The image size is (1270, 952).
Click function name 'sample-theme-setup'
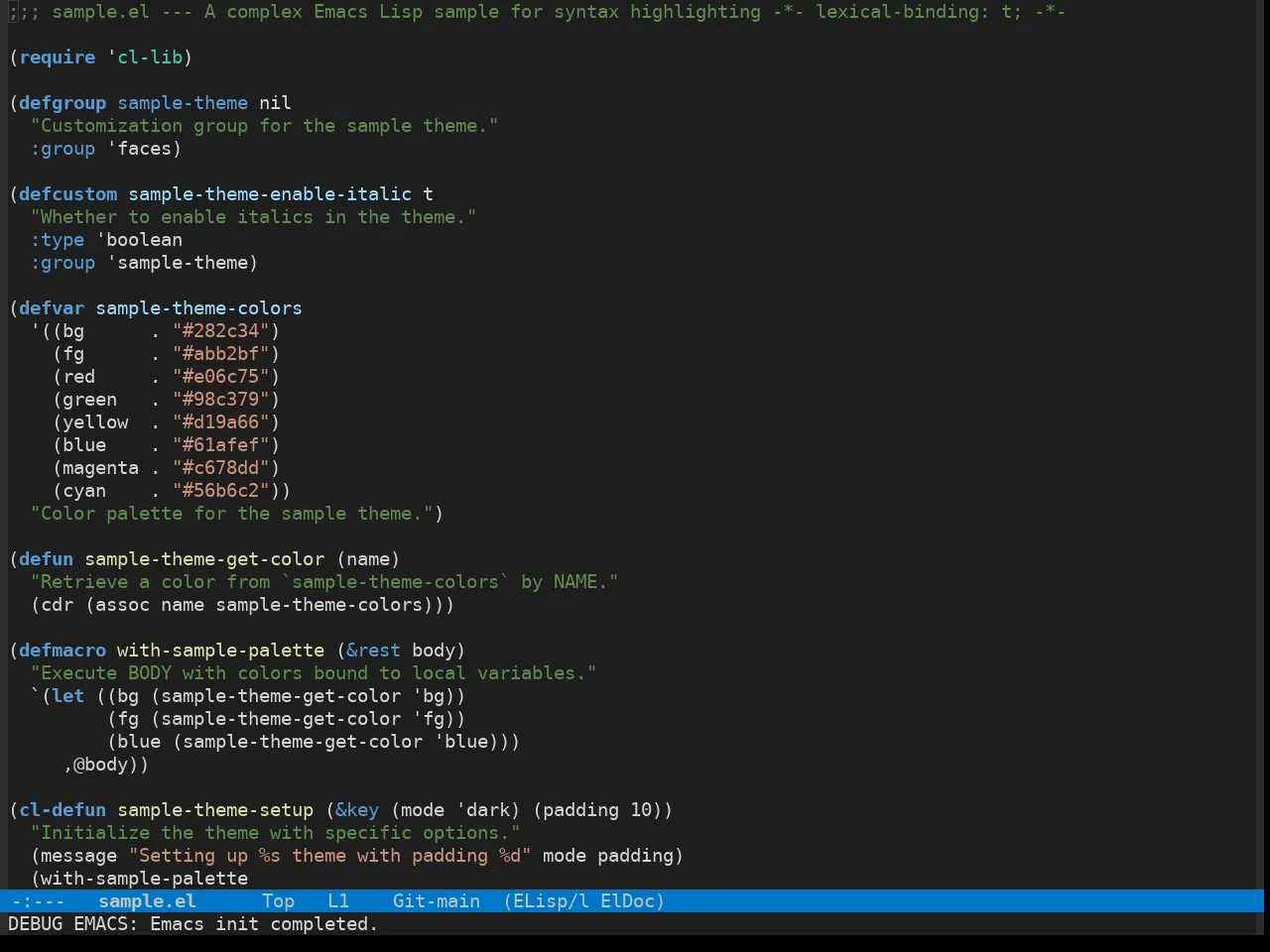[x=215, y=809]
